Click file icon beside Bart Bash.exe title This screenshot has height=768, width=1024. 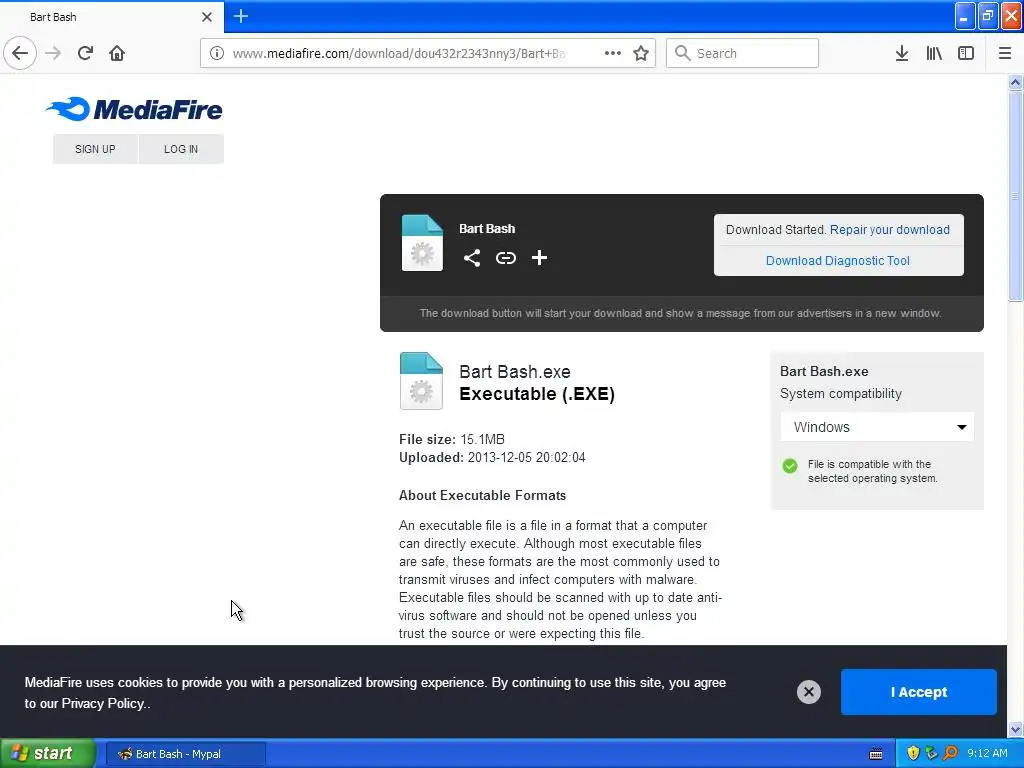click(421, 381)
